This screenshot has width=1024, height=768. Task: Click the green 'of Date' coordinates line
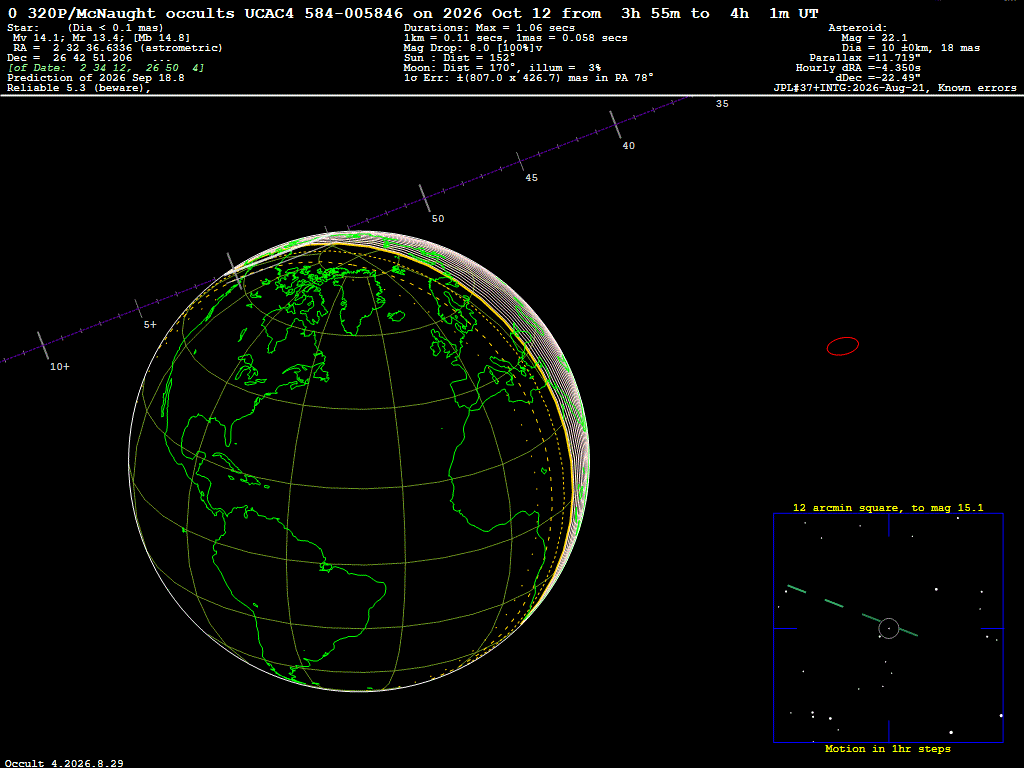pos(106,68)
